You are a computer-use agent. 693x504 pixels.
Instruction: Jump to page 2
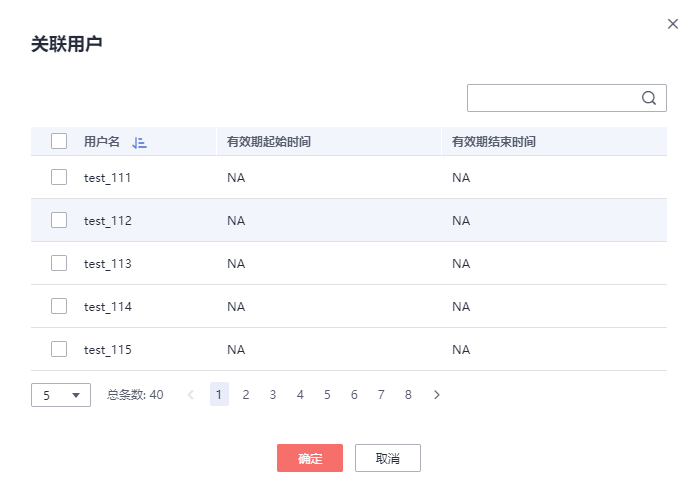coord(246,395)
